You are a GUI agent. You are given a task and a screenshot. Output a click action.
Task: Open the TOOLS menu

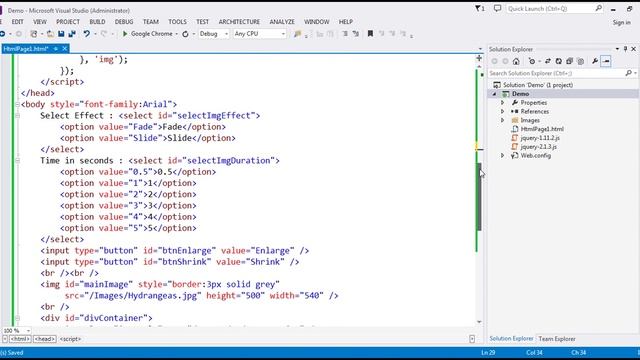tap(177, 22)
